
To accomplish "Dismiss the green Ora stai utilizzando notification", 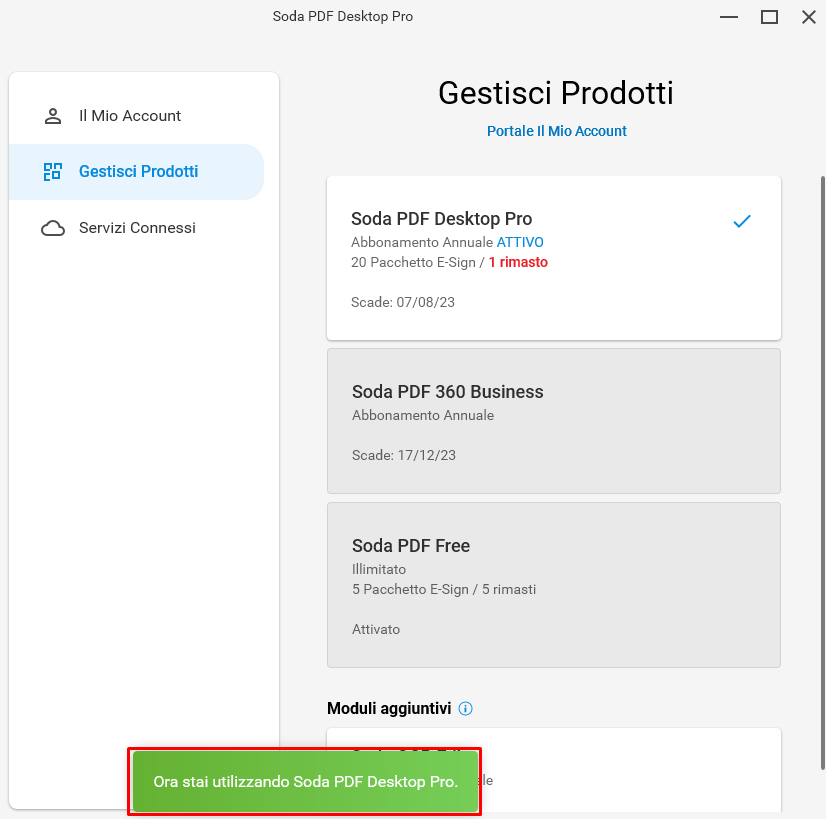I will (305, 782).
